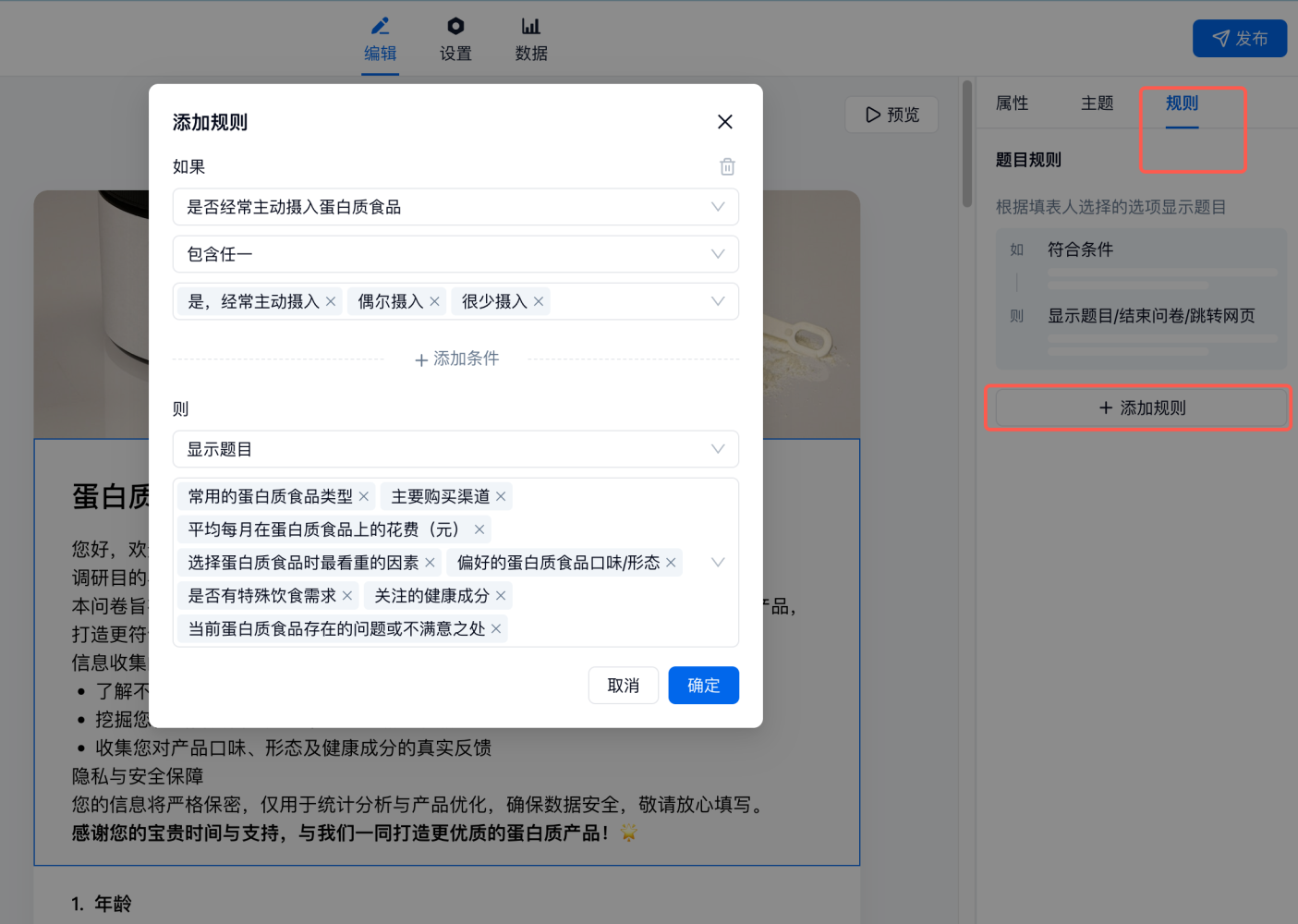This screenshot has width=1298, height=924.
Task: Click the right panel vertical scrollbar
Action: 967,144
